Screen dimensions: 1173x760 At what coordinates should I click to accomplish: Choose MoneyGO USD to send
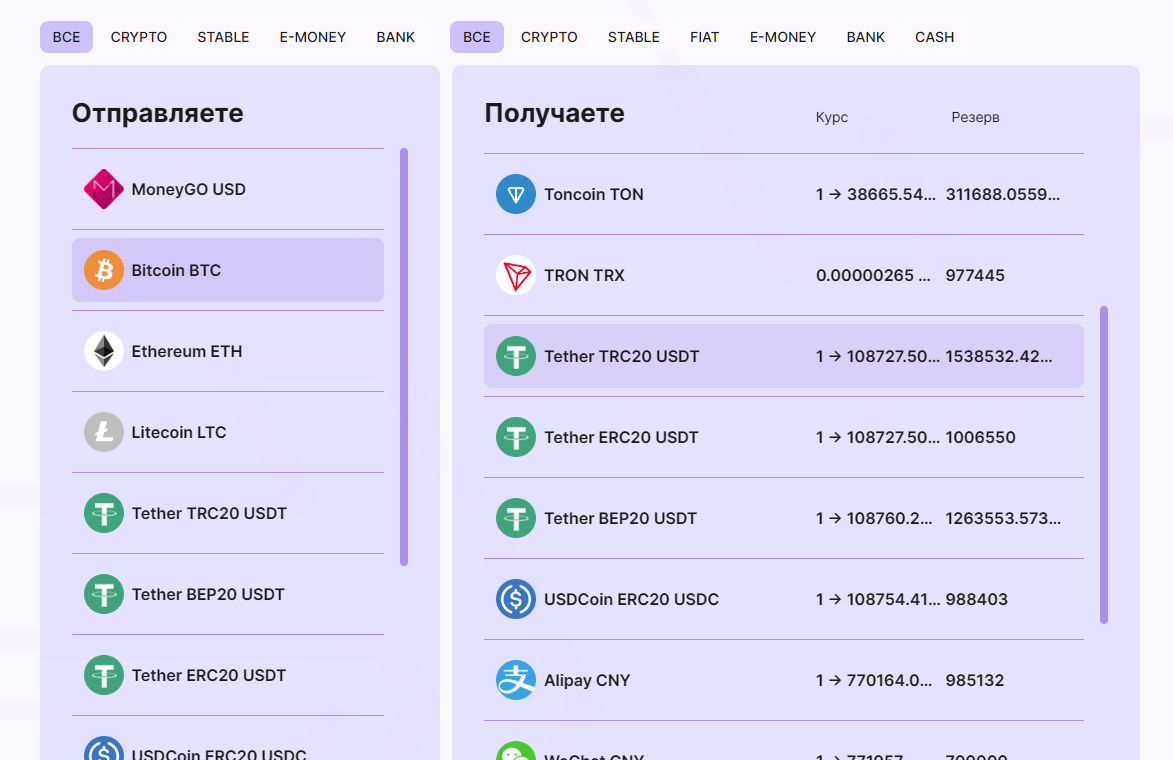(x=227, y=189)
